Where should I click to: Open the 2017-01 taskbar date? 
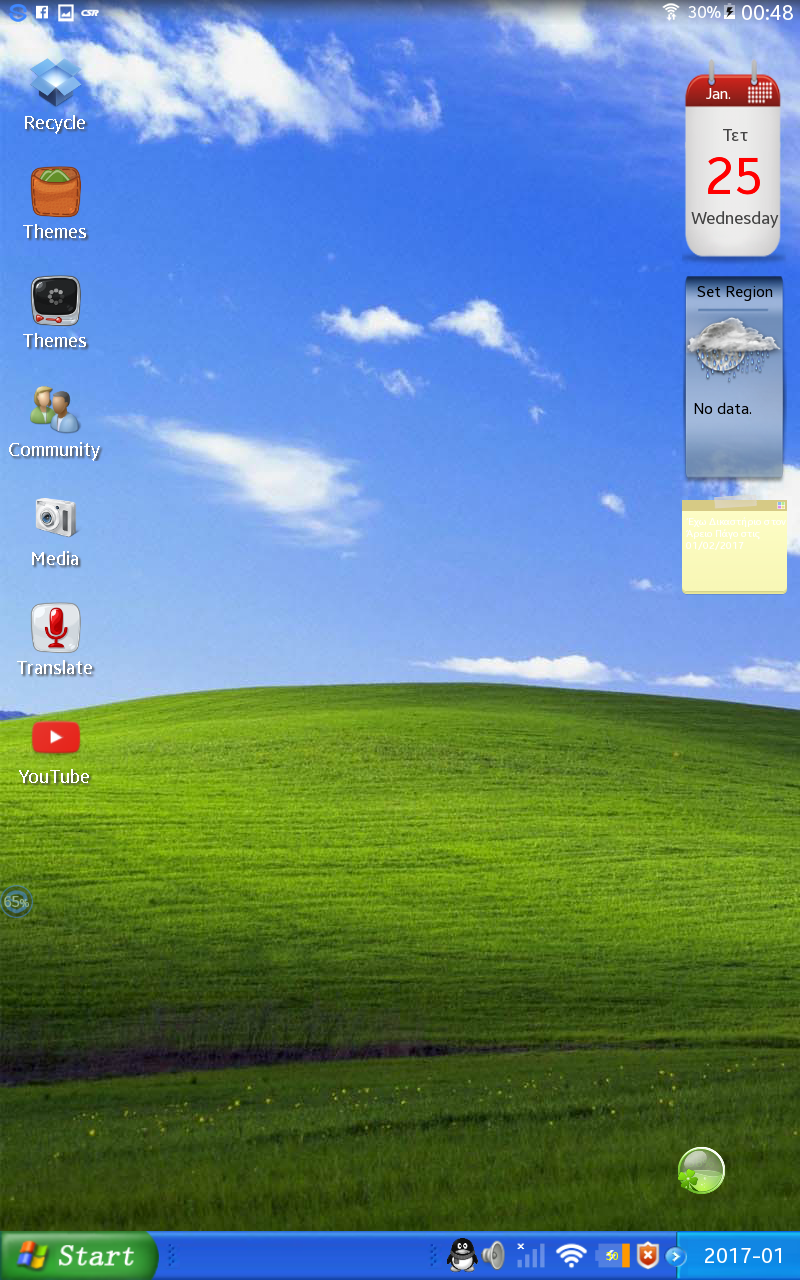pos(744,1256)
